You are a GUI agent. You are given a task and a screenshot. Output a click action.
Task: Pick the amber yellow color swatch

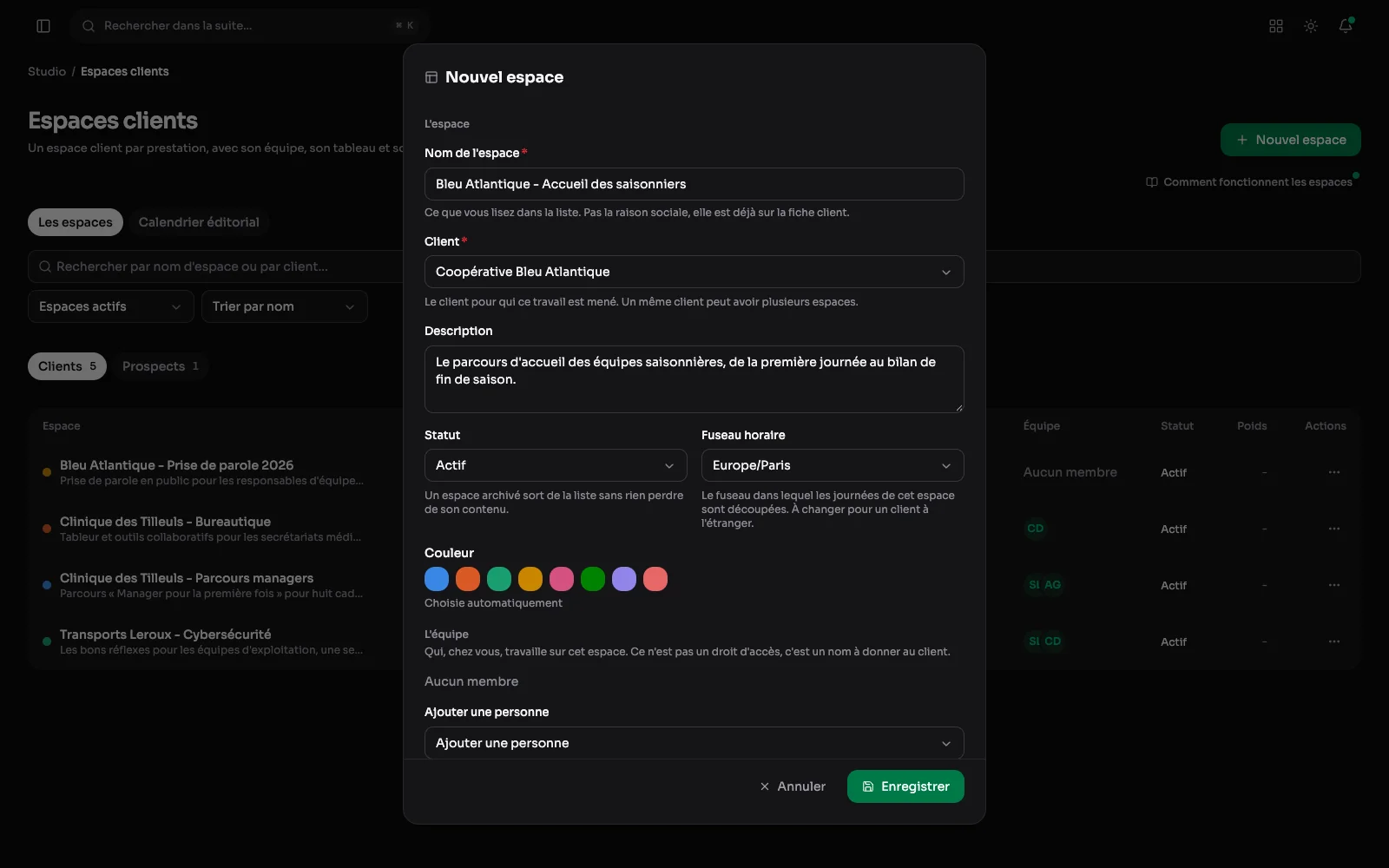(530, 579)
